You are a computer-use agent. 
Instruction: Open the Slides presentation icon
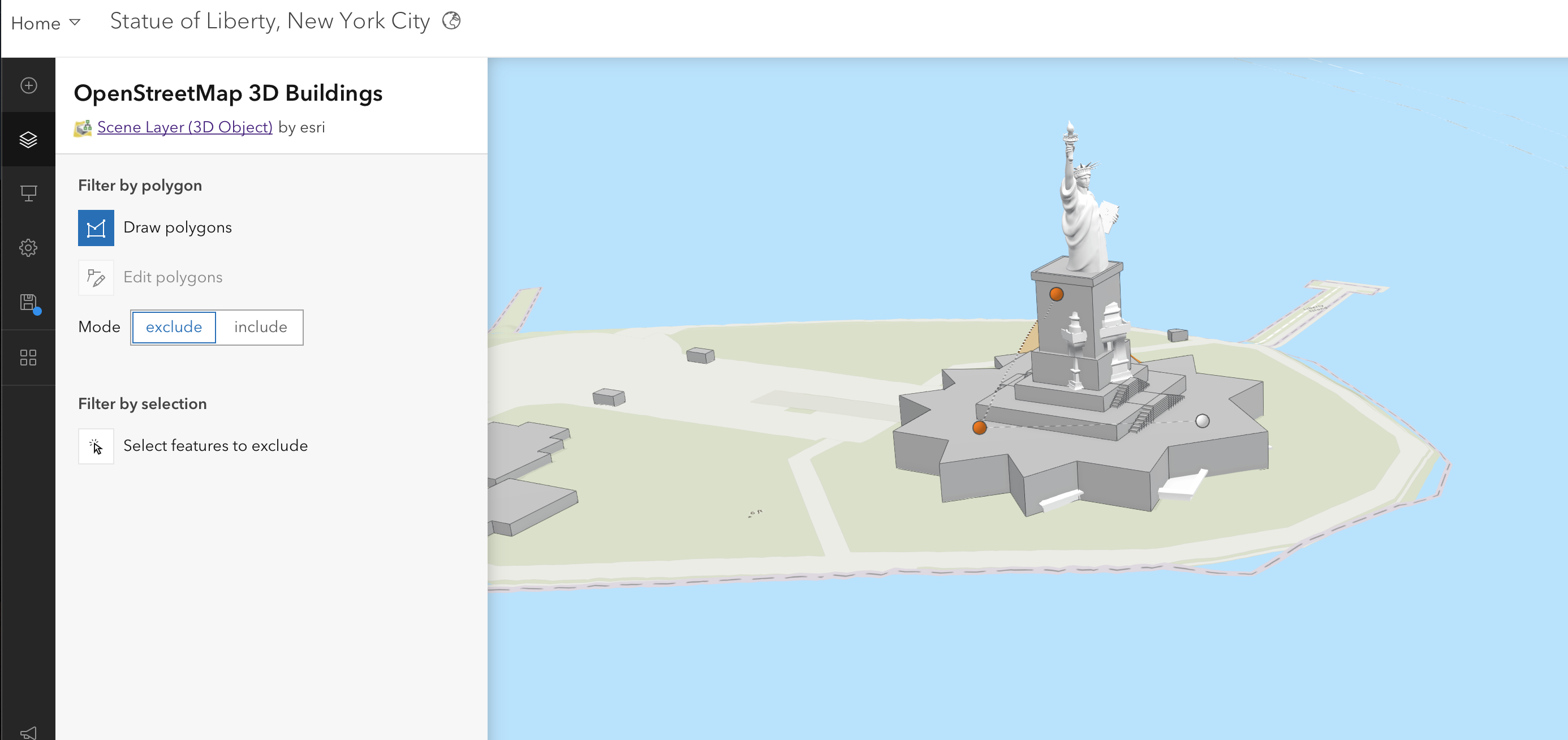click(x=29, y=193)
